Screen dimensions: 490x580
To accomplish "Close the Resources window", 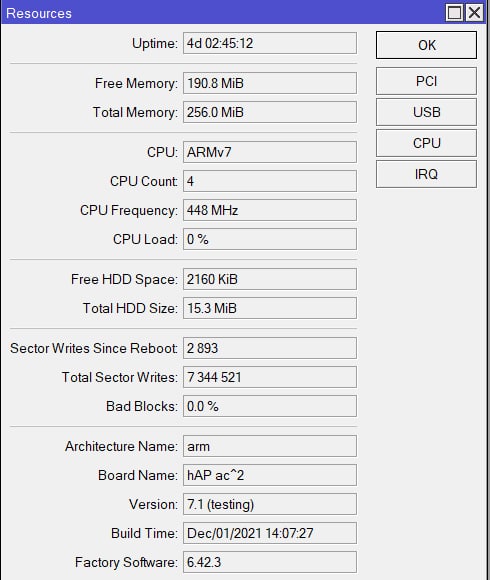I will pos(474,13).
